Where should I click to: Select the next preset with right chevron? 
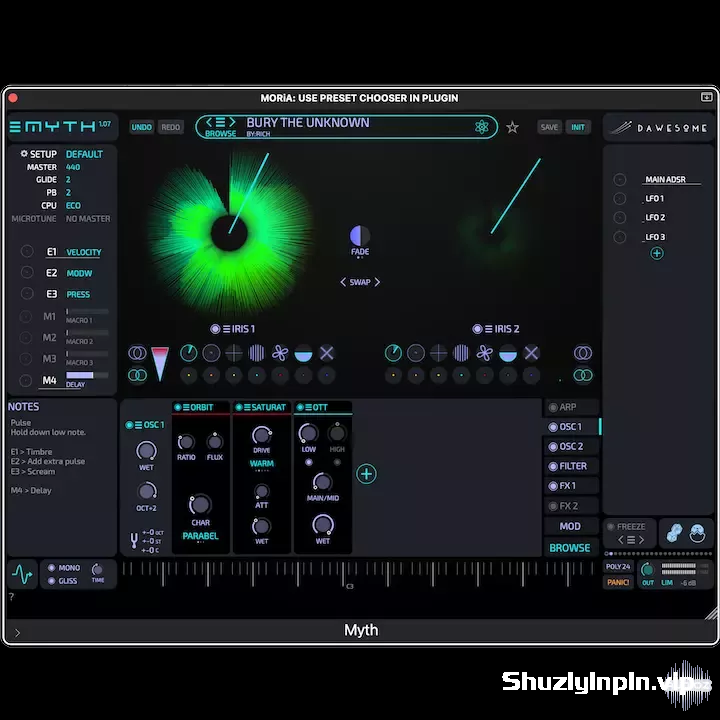tap(232, 122)
